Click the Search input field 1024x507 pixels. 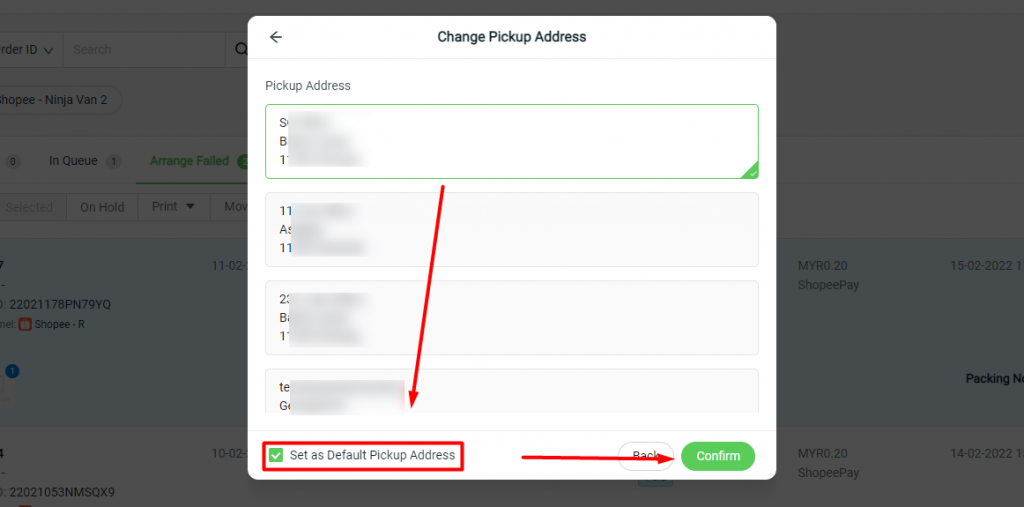[144, 50]
